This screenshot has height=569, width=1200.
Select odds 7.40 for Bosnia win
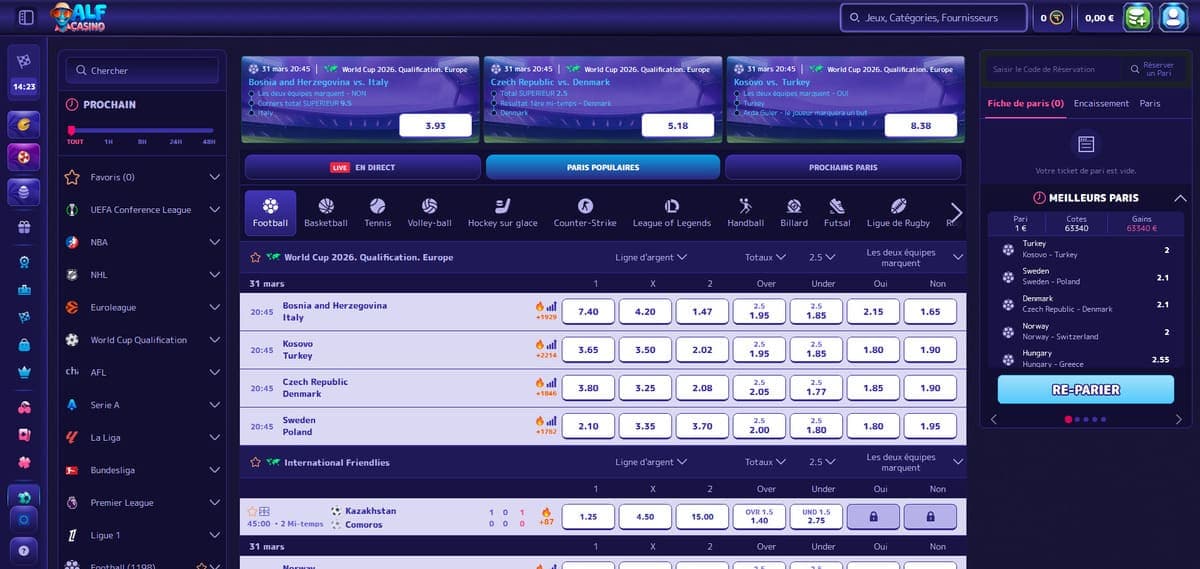coord(588,312)
